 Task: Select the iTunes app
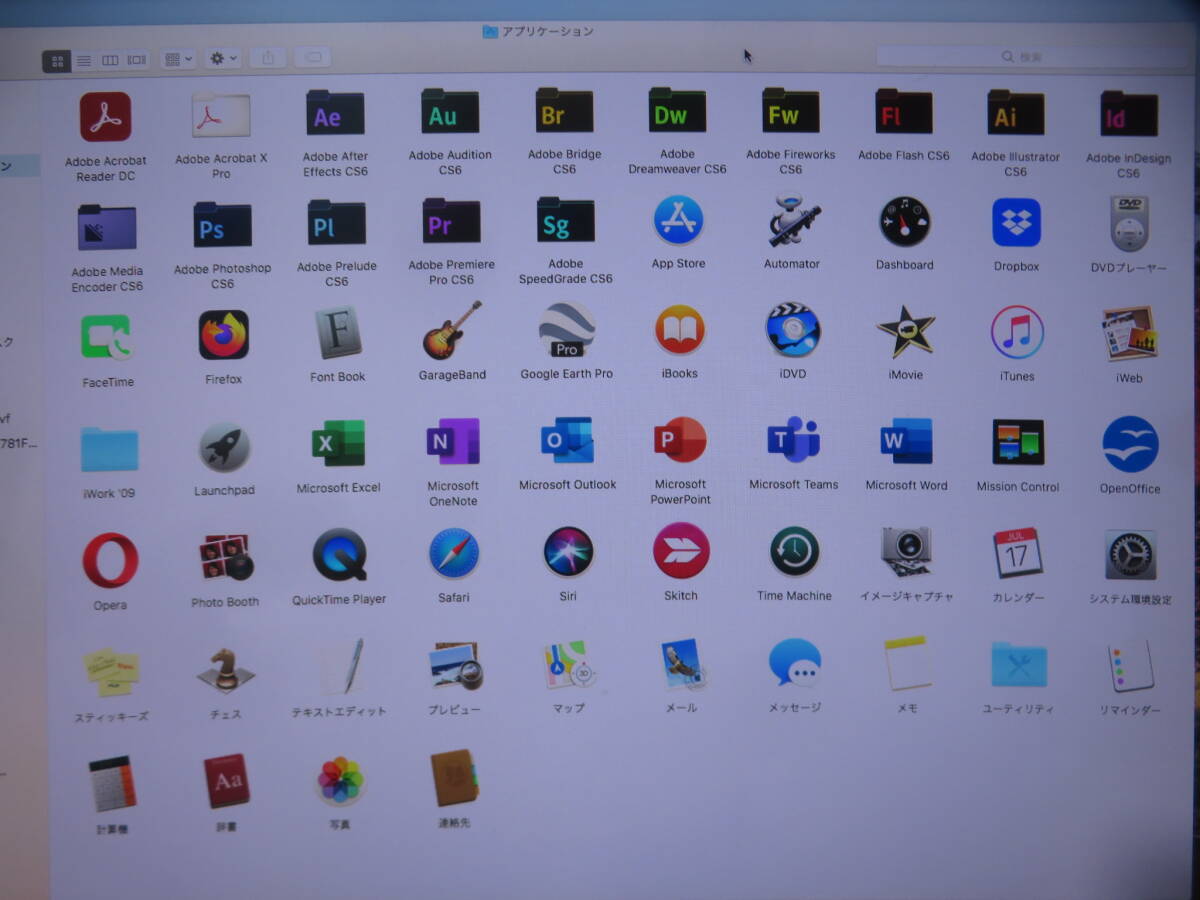click(x=1017, y=332)
